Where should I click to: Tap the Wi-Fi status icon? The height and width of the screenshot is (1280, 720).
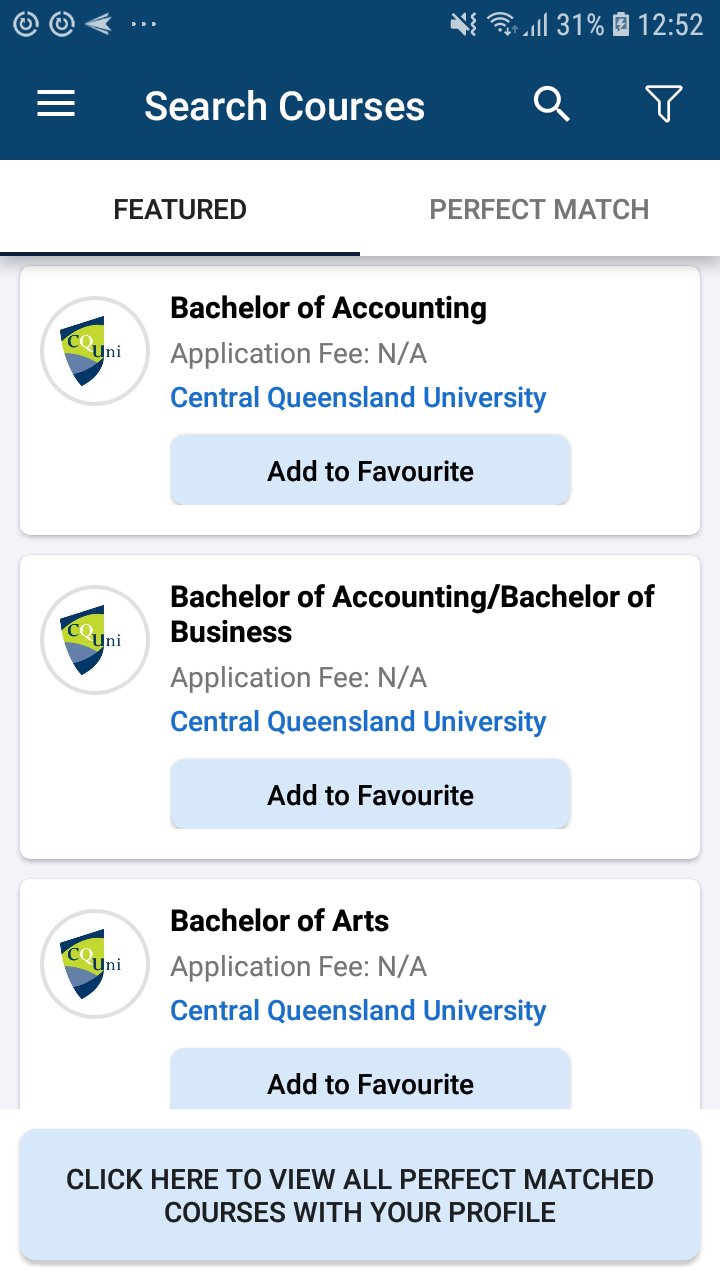501,24
